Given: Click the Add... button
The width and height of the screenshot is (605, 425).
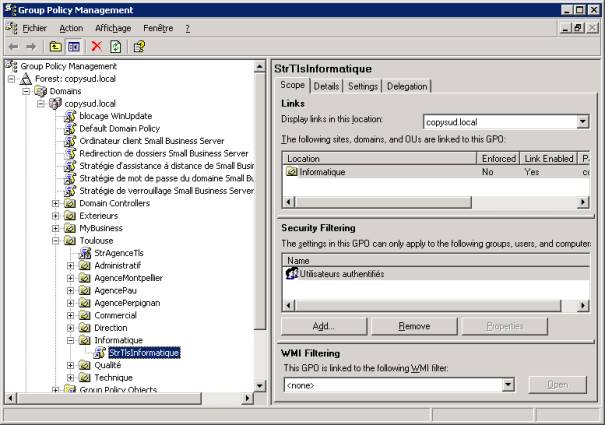Looking at the screenshot, I should [x=322, y=326].
